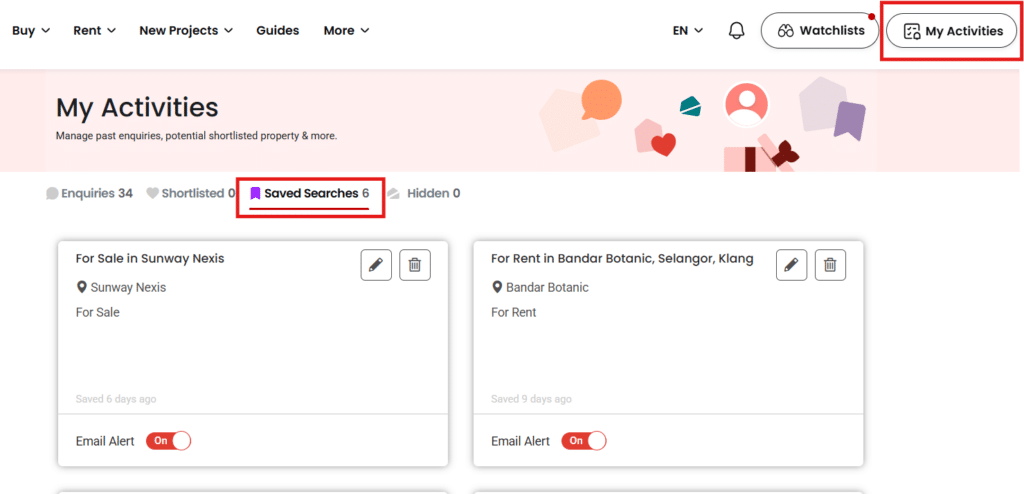Click the Manage past enquiries description text

coord(197,137)
